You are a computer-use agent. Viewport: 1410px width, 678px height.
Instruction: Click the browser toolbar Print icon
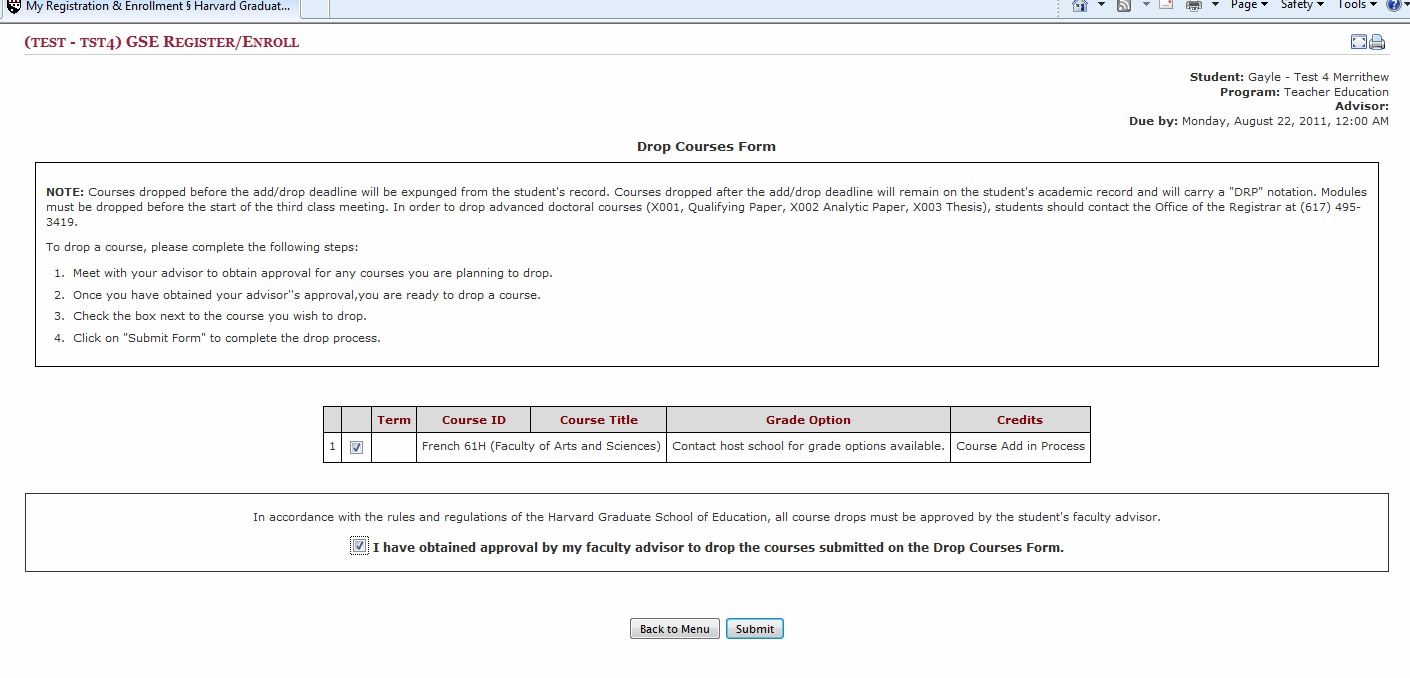tap(1193, 5)
